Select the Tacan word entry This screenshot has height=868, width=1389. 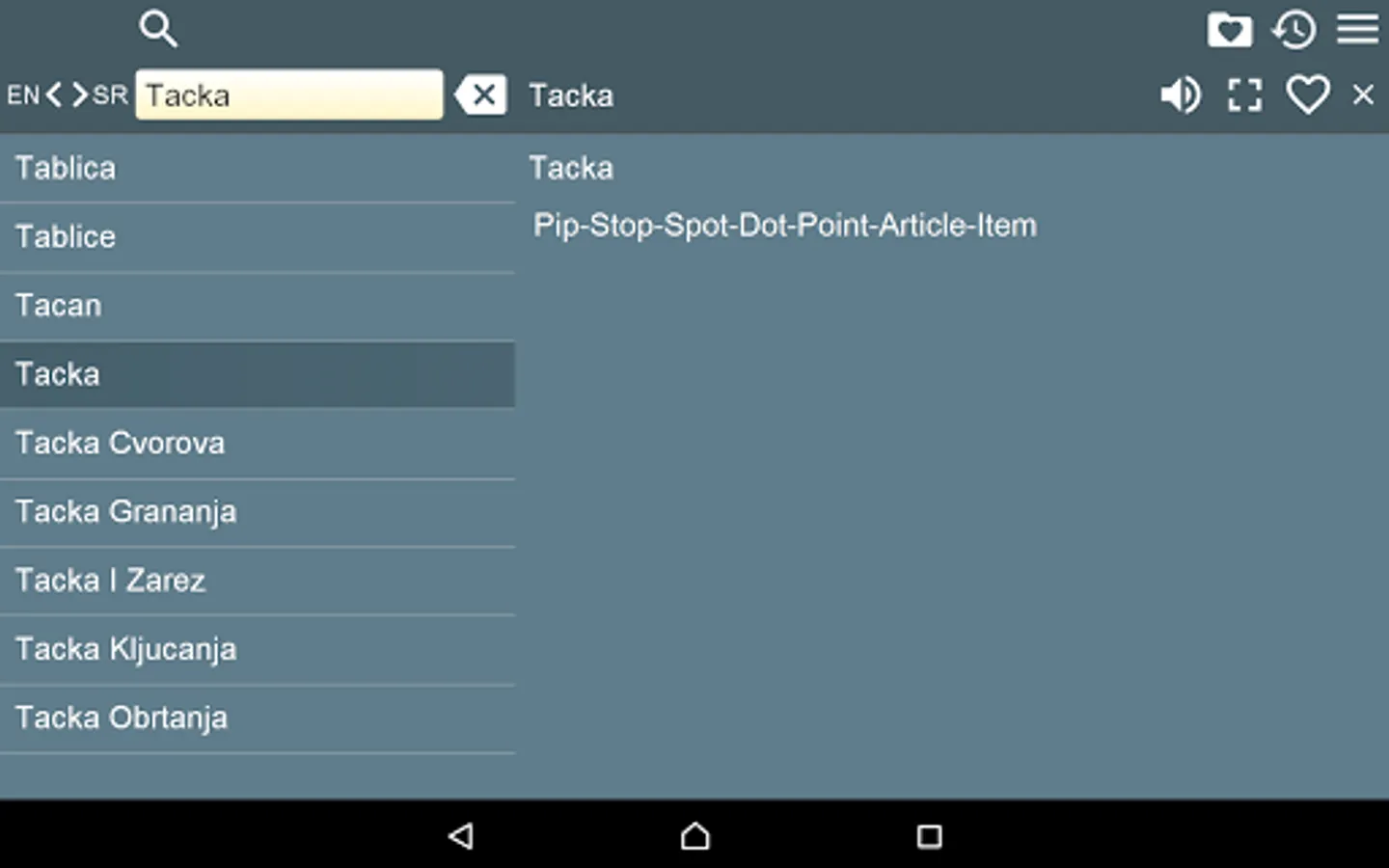pyautogui.click(x=258, y=306)
